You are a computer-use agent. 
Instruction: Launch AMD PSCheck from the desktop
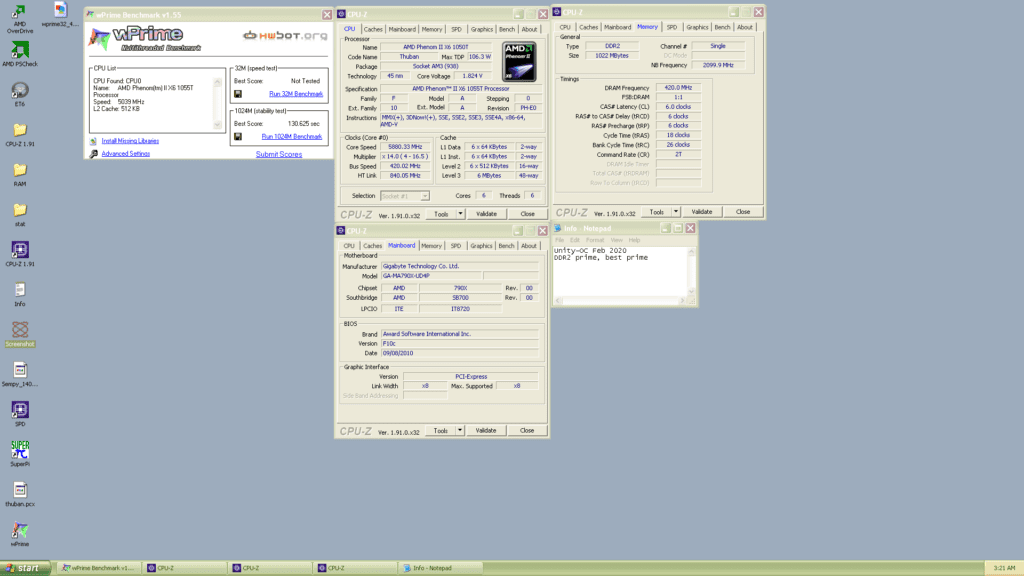pos(20,54)
